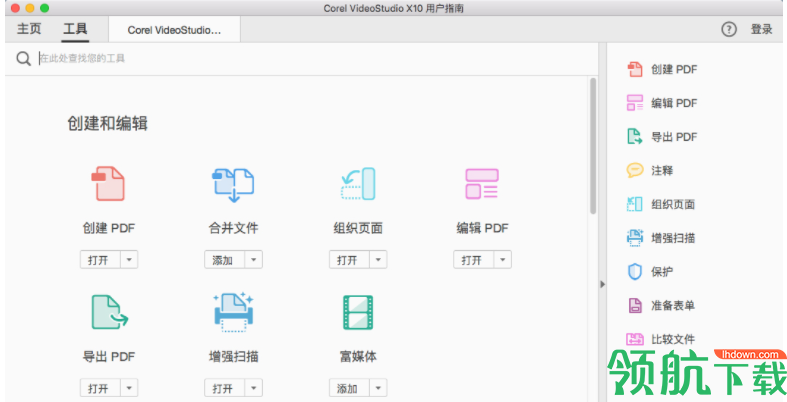Switch to the 主页 tab
Screen dimensions: 787x402
tap(29, 29)
